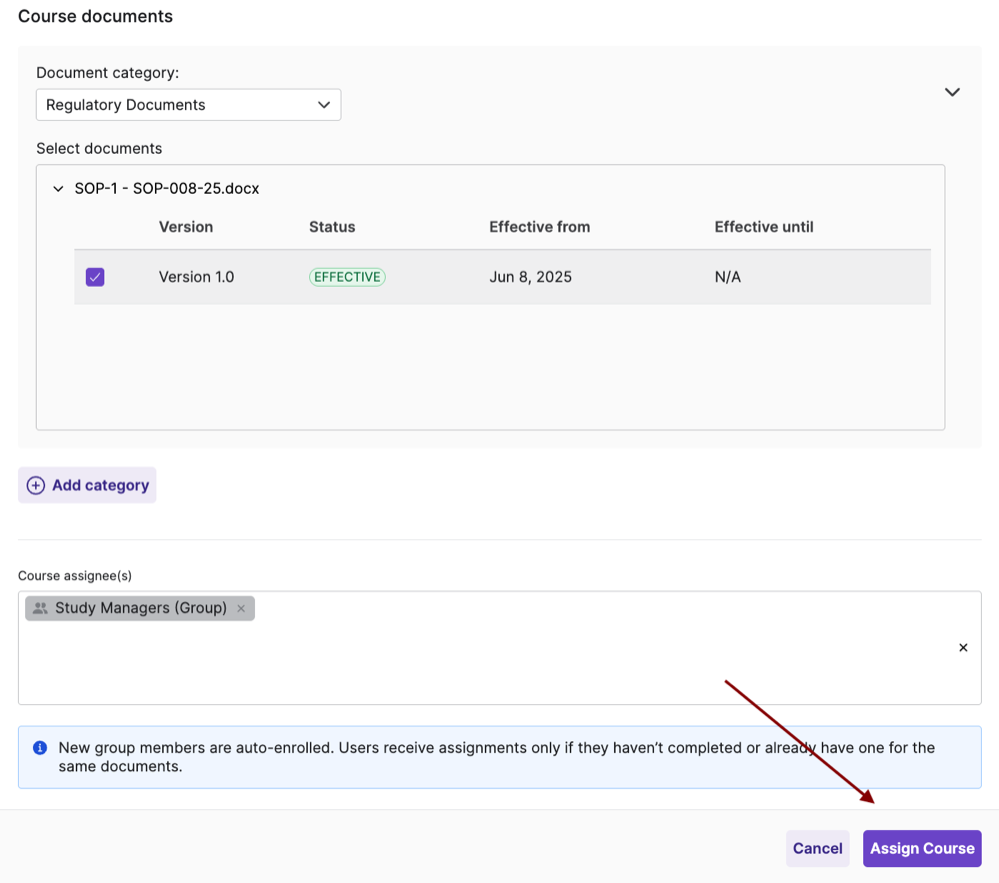Select the Status column header
999x883 pixels.
pos(331,227)
